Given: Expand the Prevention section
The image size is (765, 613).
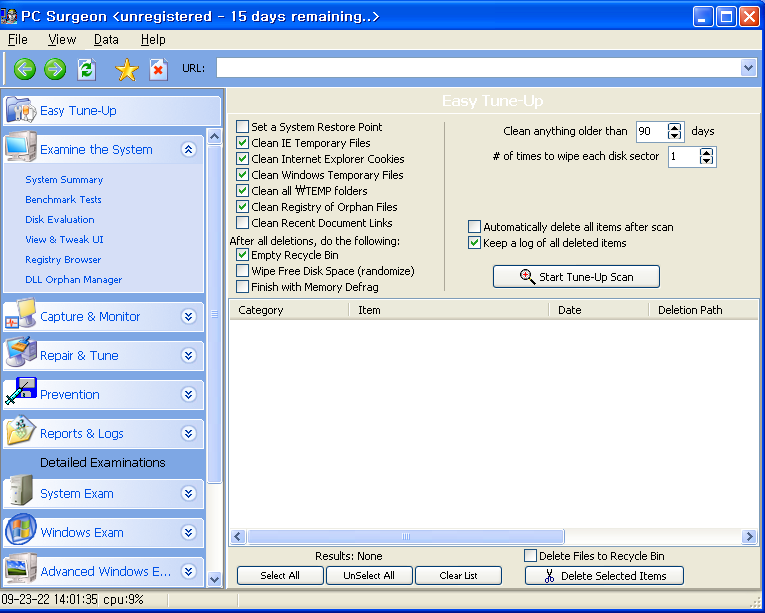Looking at the screenshot, I should (189, 394).
